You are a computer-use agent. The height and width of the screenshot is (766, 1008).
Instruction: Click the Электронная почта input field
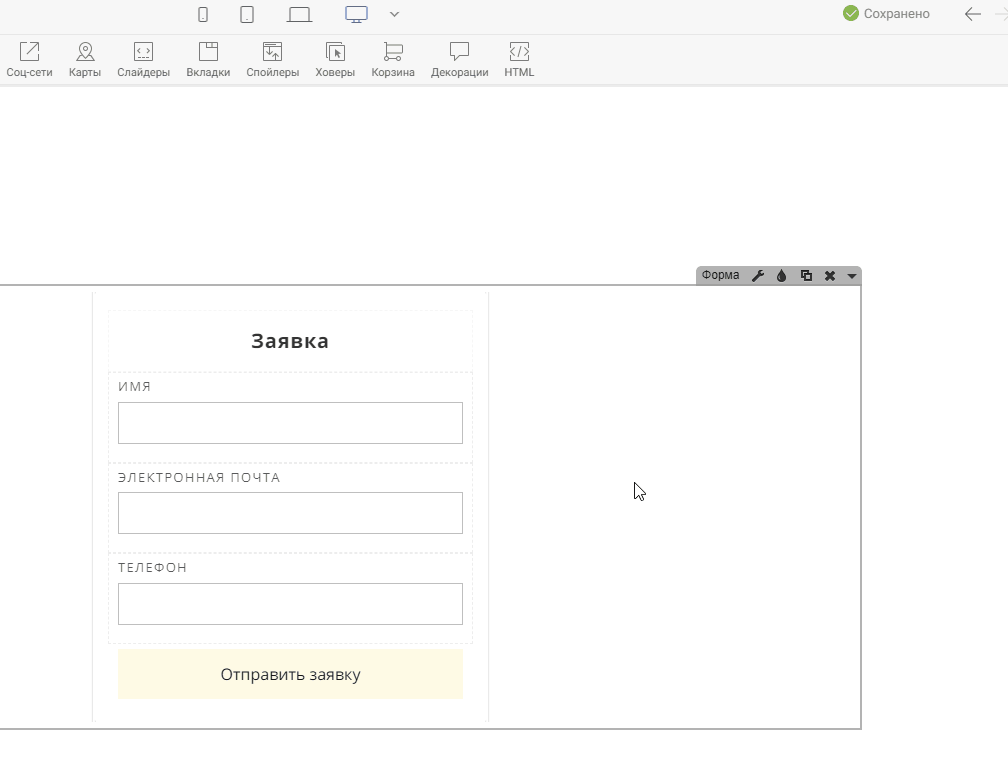coord(290,513)
